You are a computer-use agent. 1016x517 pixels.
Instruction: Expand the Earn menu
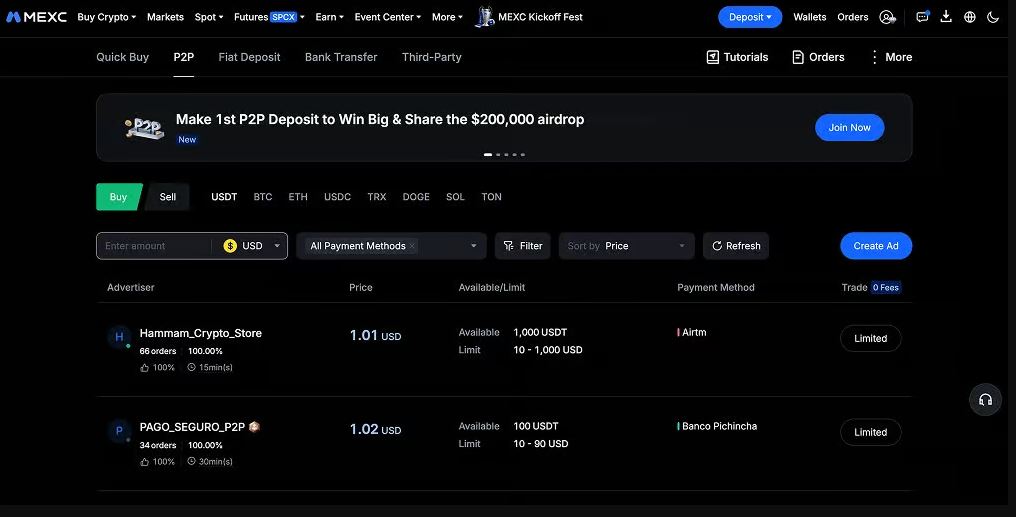point(329,17)
